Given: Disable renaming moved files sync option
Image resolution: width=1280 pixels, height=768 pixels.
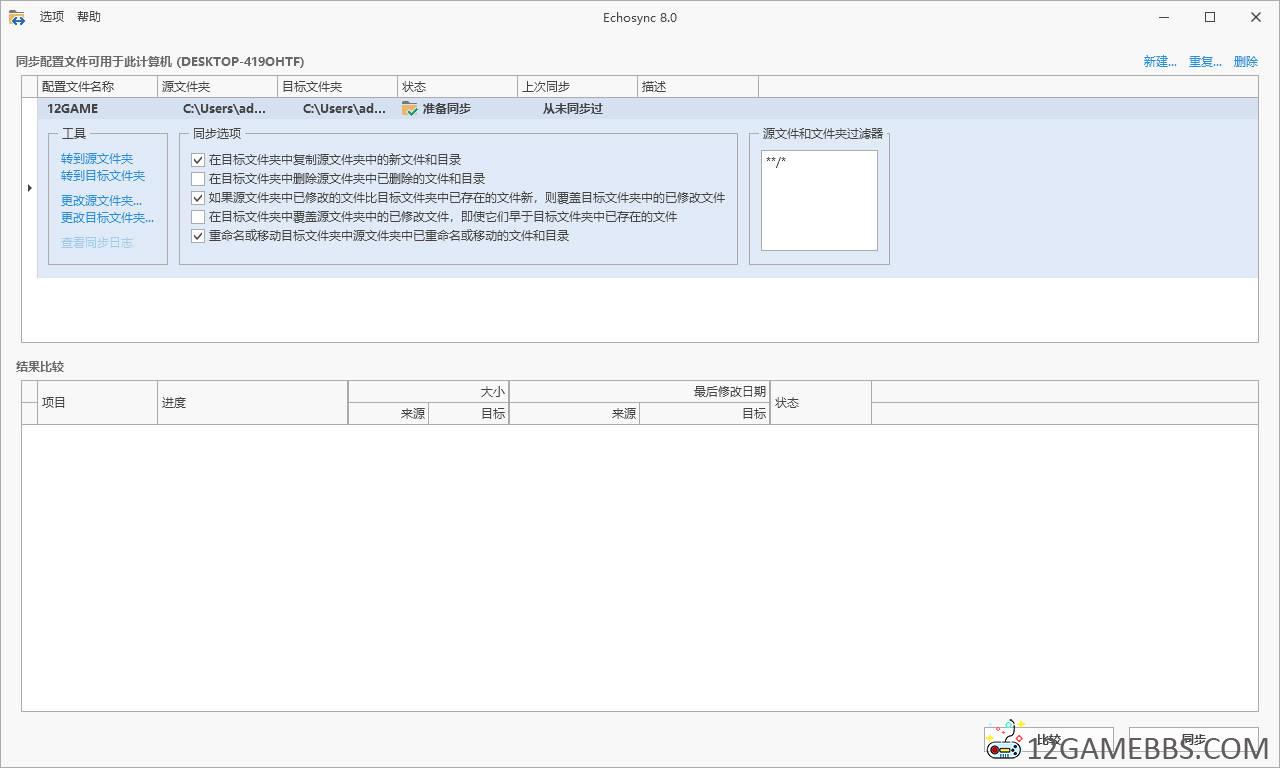Looking at the screenshot, I should 198,236.
